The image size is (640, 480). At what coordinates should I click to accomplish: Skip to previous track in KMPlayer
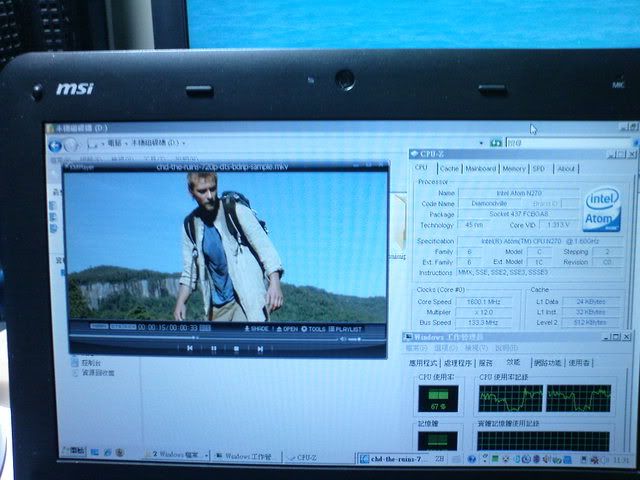tap(190, 348)
